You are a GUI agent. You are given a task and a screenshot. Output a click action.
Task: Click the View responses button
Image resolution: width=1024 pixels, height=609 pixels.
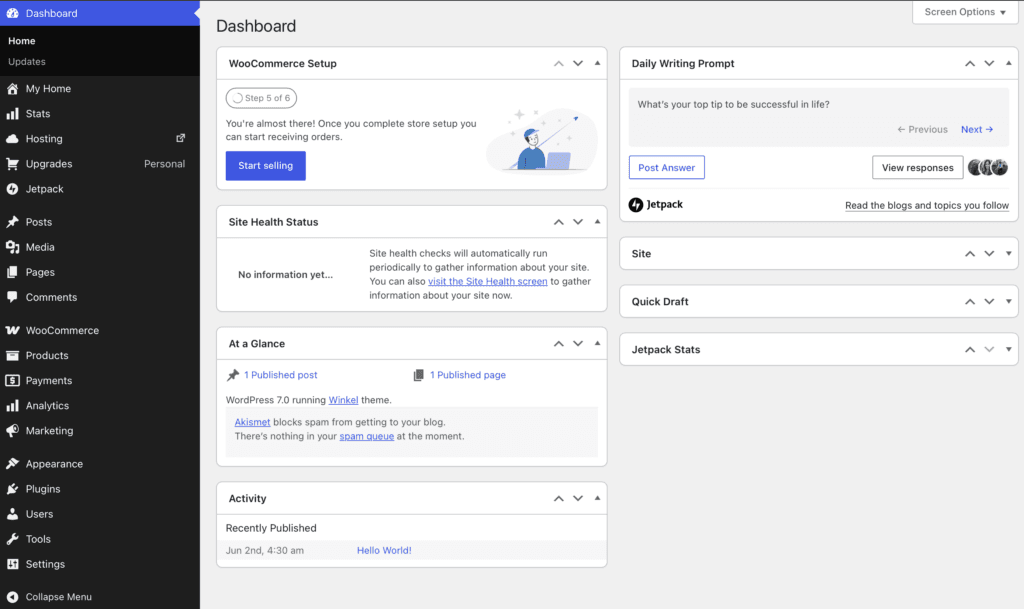click(918, 168)
